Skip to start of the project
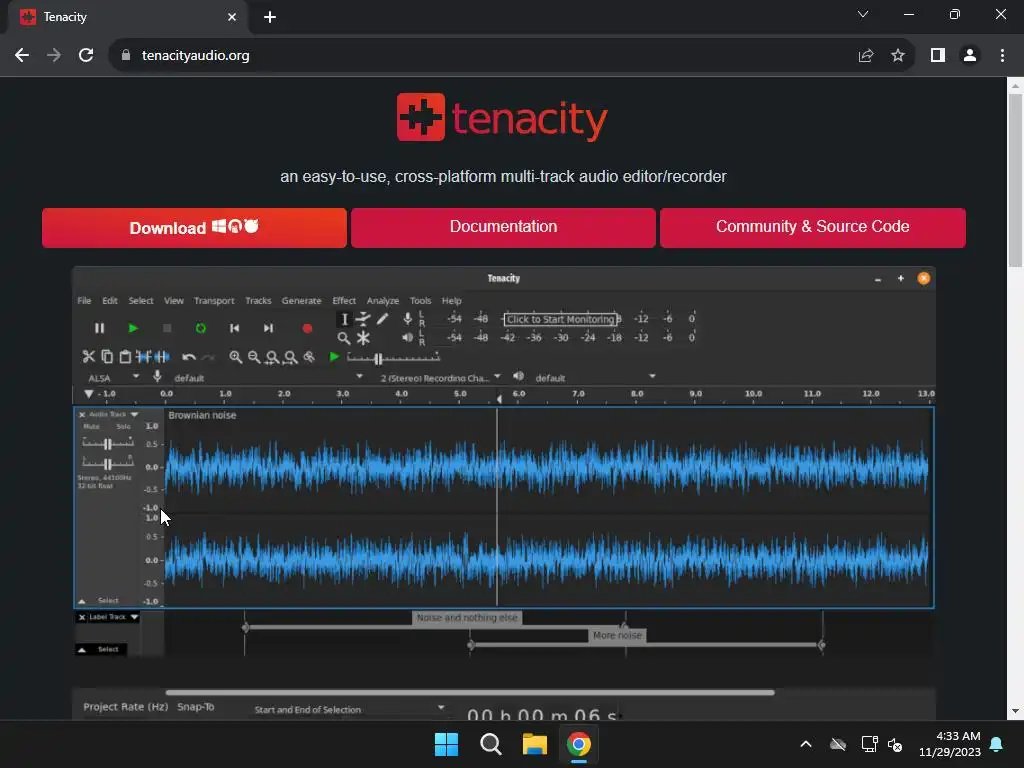The height and width of the screenshot is (768, 1024). (x=234, y=328)
